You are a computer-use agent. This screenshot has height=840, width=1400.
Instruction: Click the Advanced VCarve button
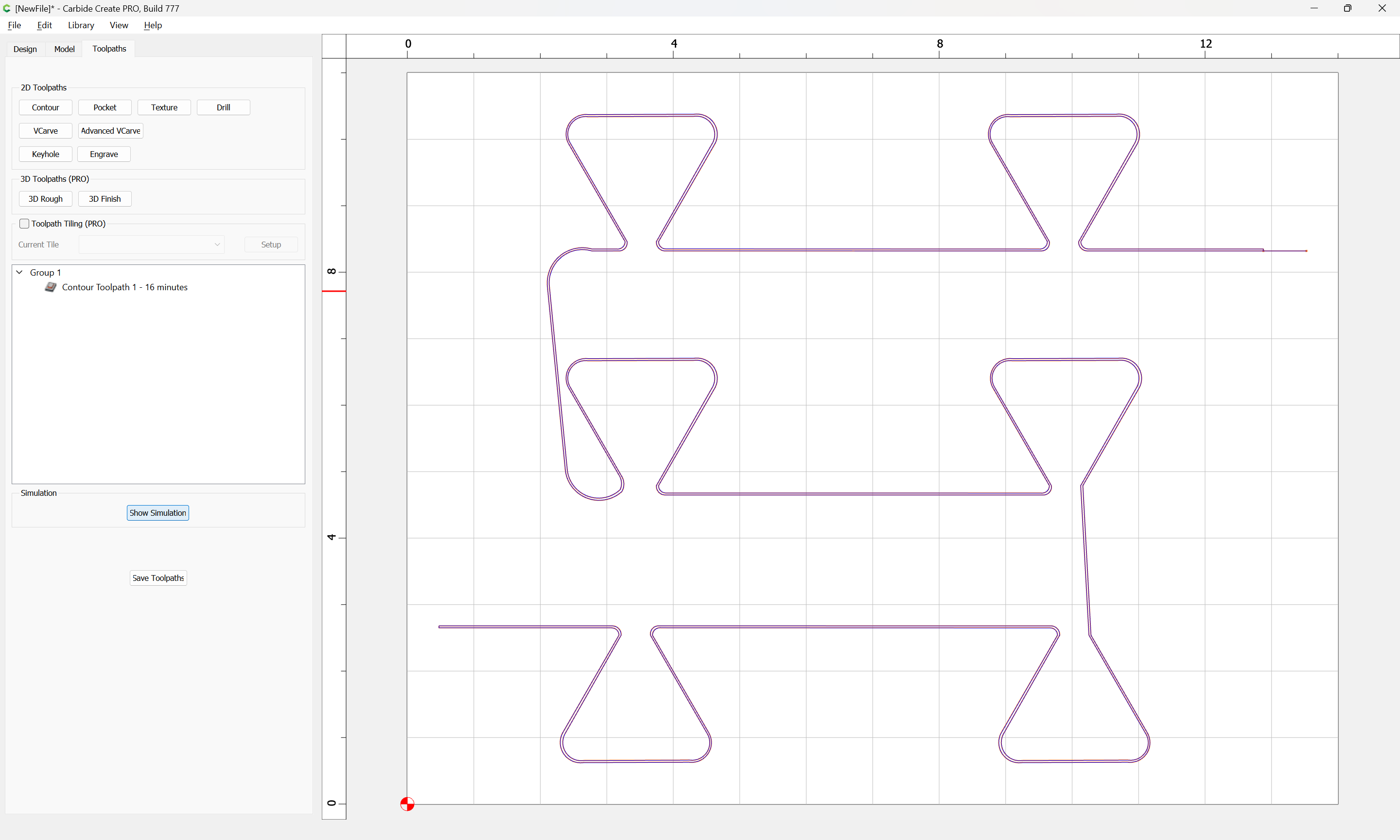[x=110, y=131]
